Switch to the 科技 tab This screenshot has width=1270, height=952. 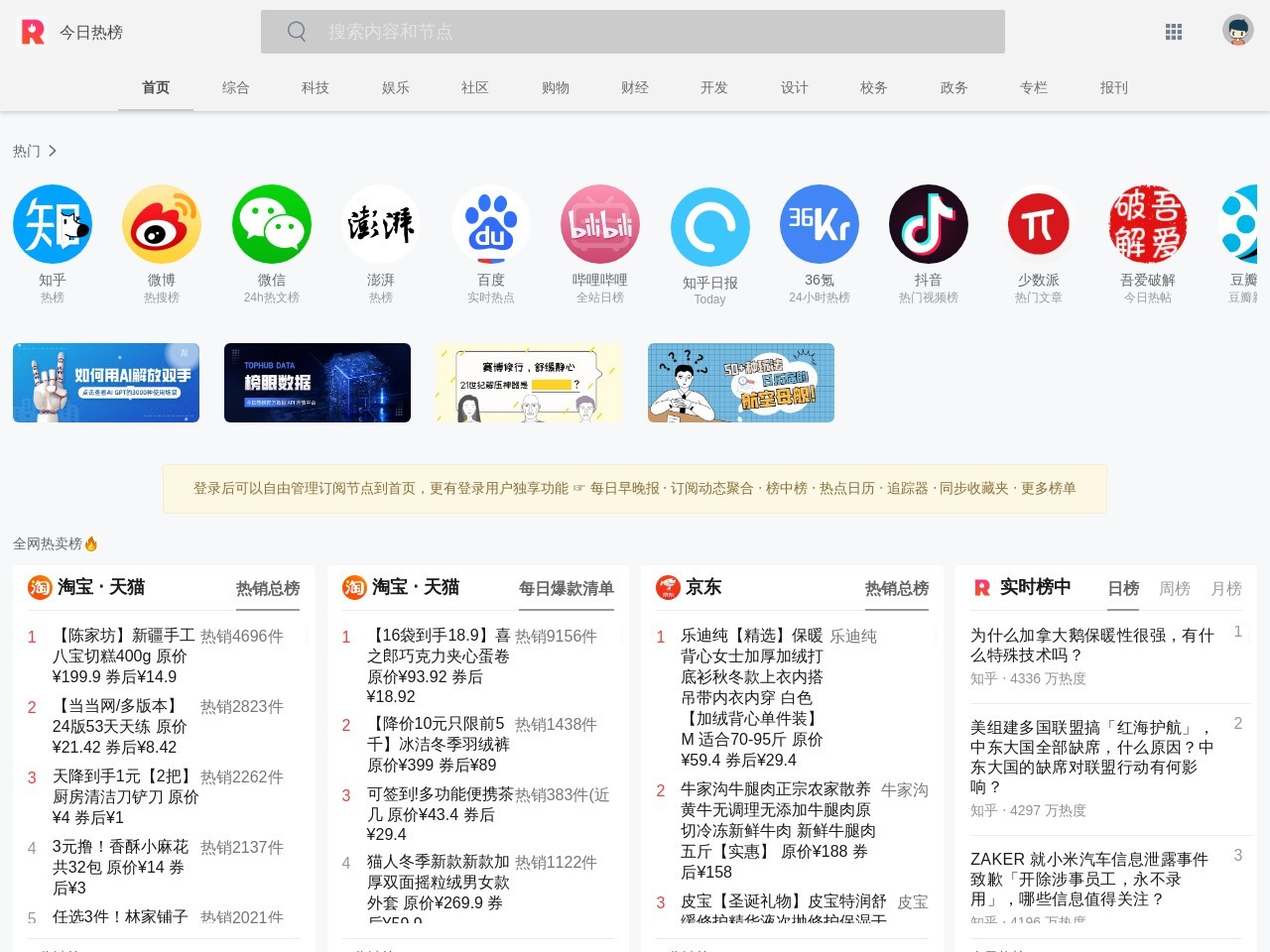coord(316,87)
